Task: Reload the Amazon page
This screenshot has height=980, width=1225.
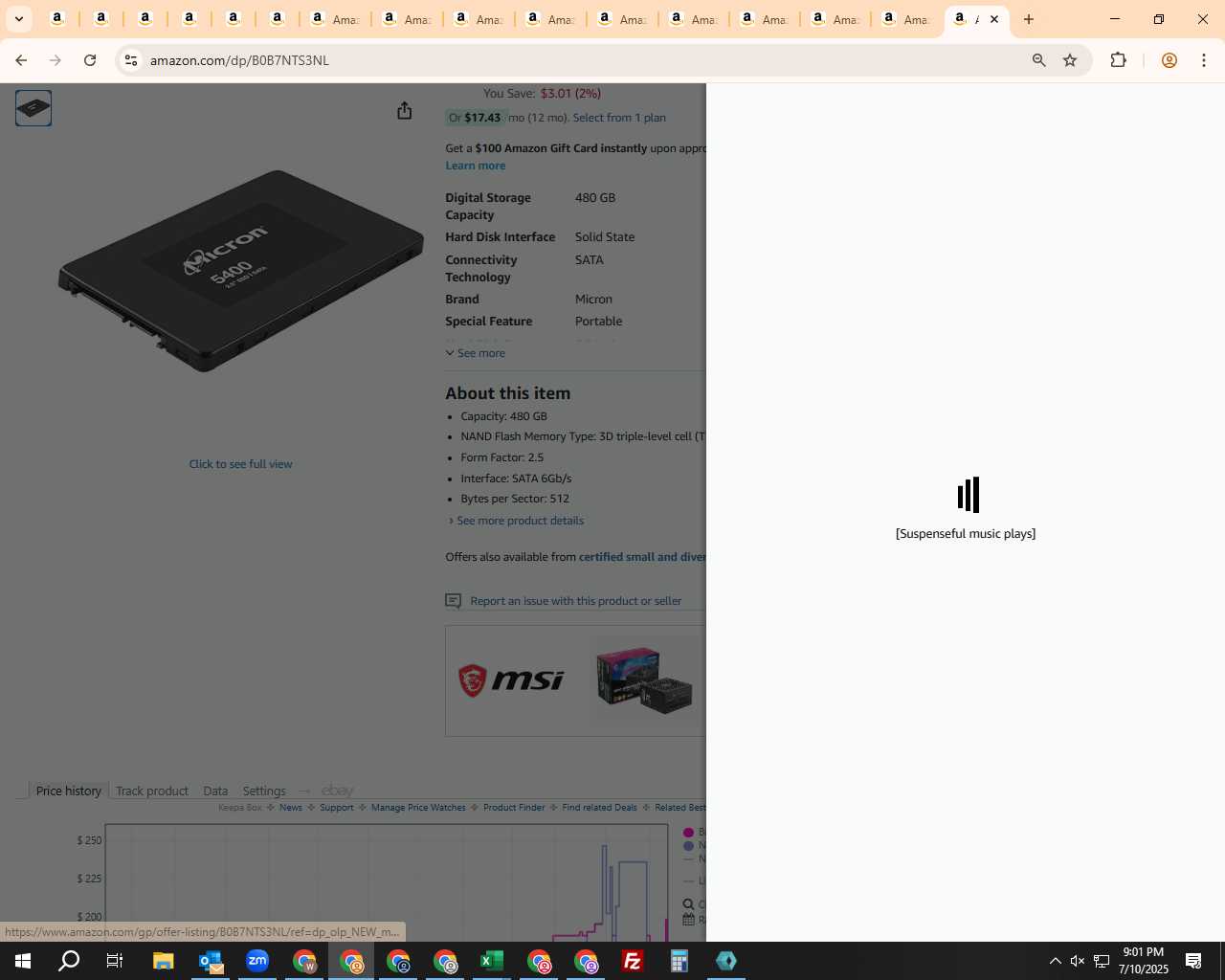Action: [90, 60]
